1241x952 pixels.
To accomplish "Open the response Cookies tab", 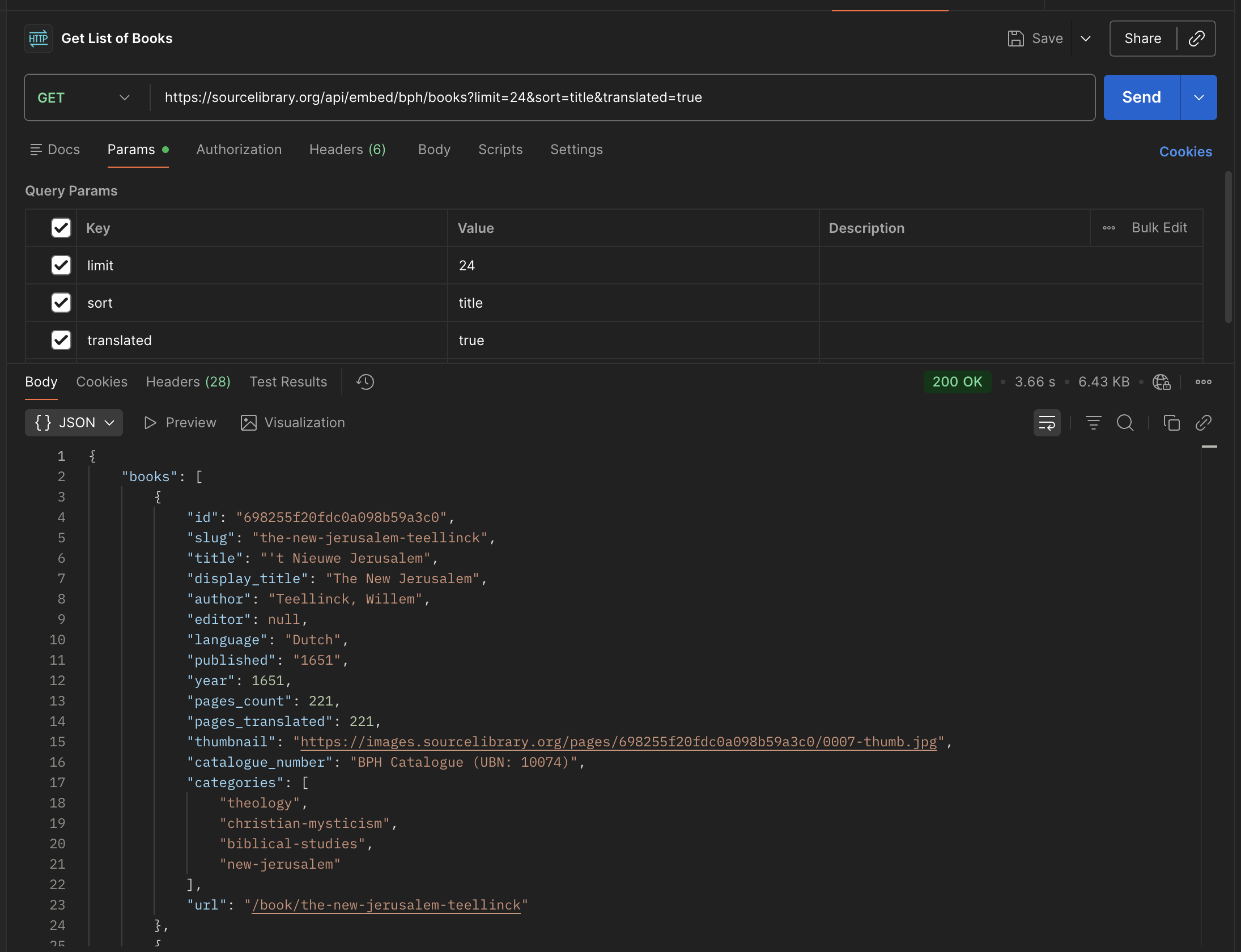I will pyautogui.click(x=102, y=382).
